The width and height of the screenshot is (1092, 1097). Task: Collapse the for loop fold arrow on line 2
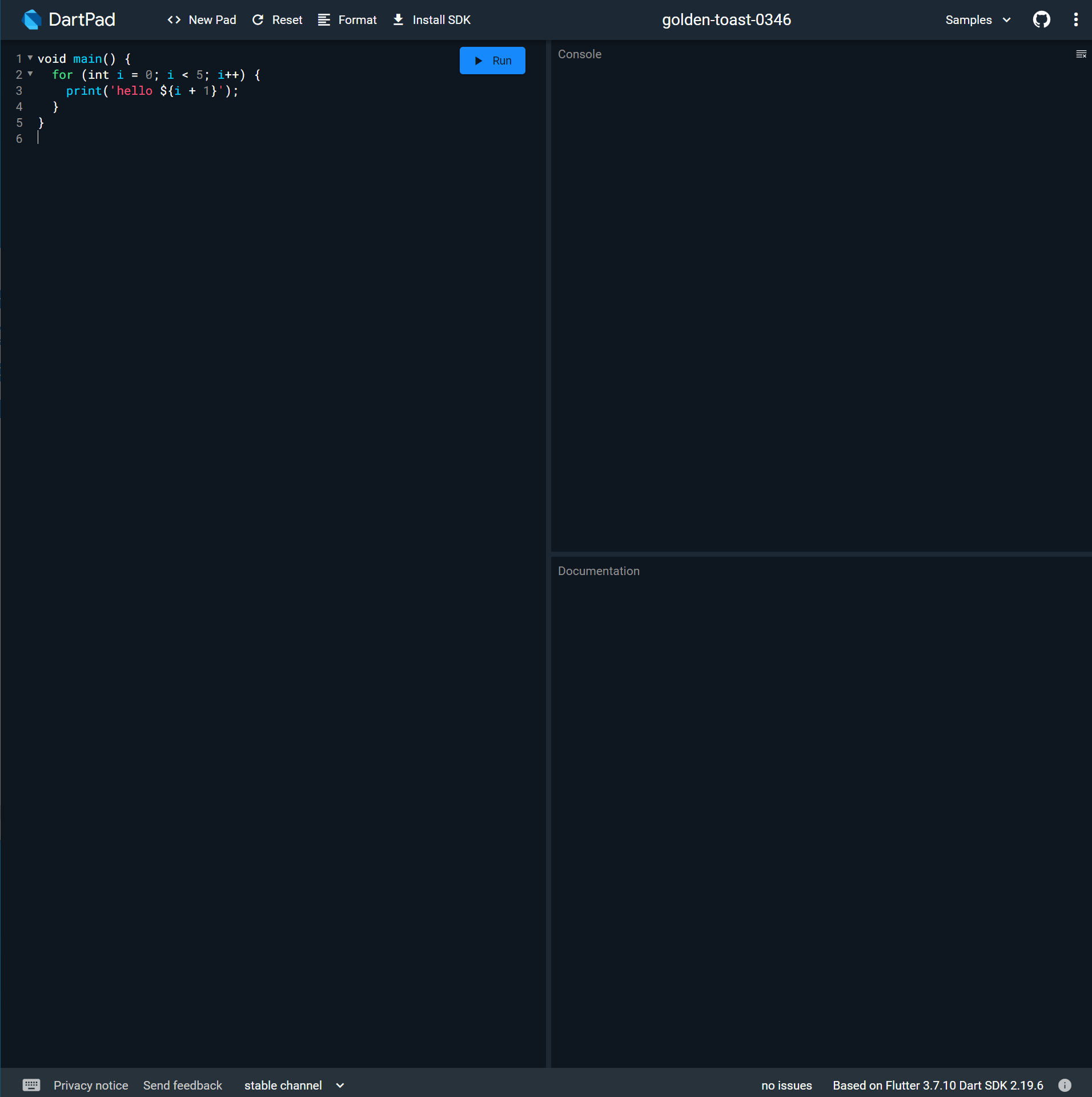[x=30, y=74]
